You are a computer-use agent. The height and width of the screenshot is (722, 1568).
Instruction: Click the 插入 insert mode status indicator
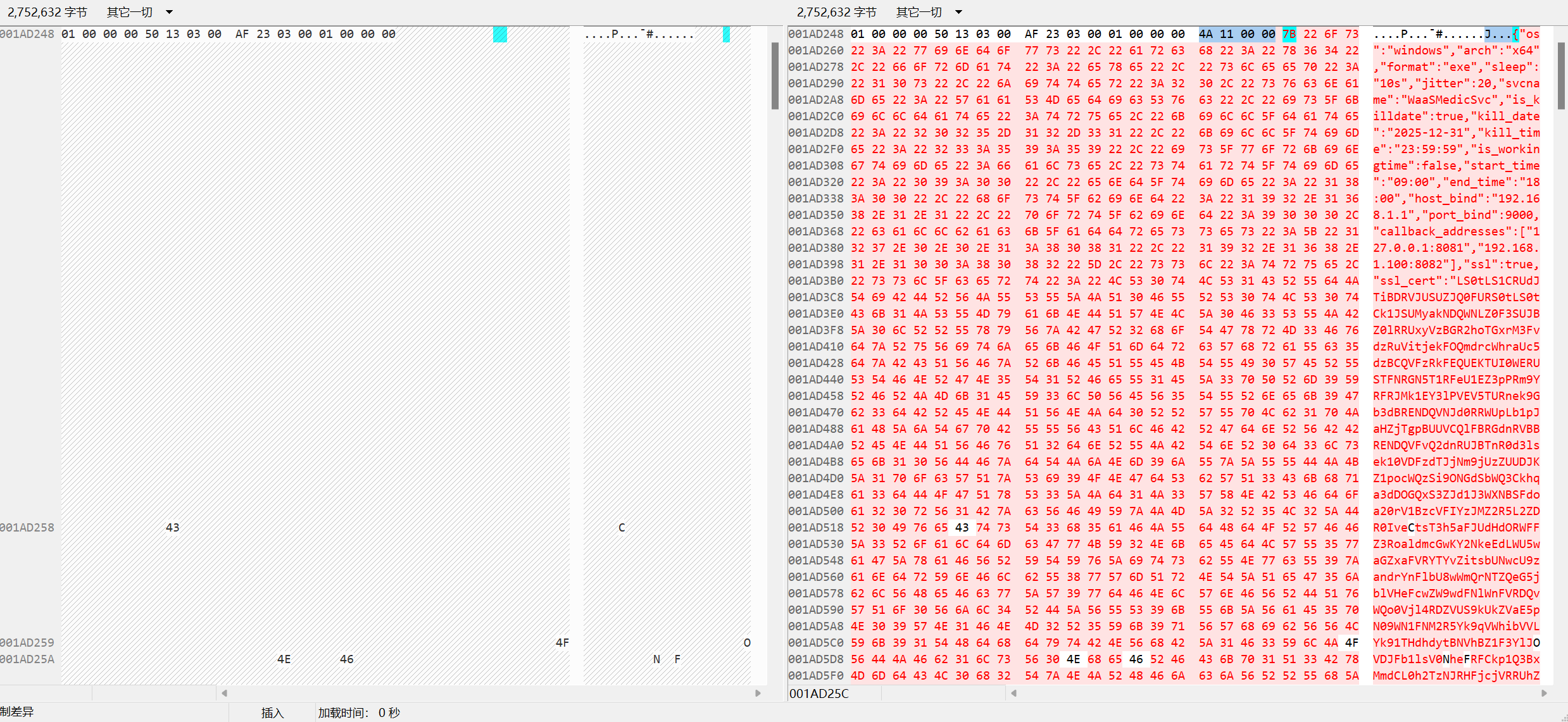(x=272, y=713)
